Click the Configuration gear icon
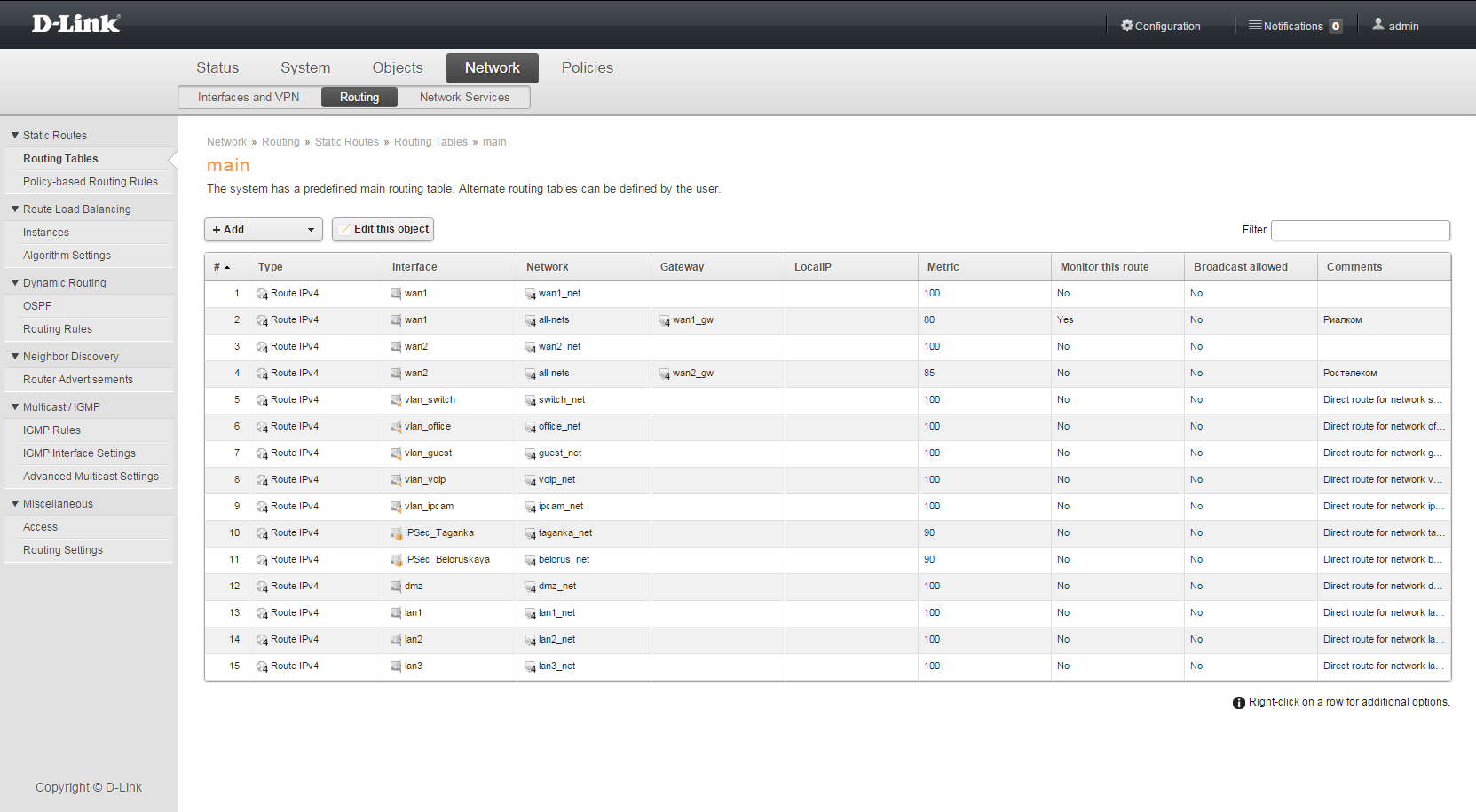The width and height of the screenshot is (1476, 812). coord(1126,26)
